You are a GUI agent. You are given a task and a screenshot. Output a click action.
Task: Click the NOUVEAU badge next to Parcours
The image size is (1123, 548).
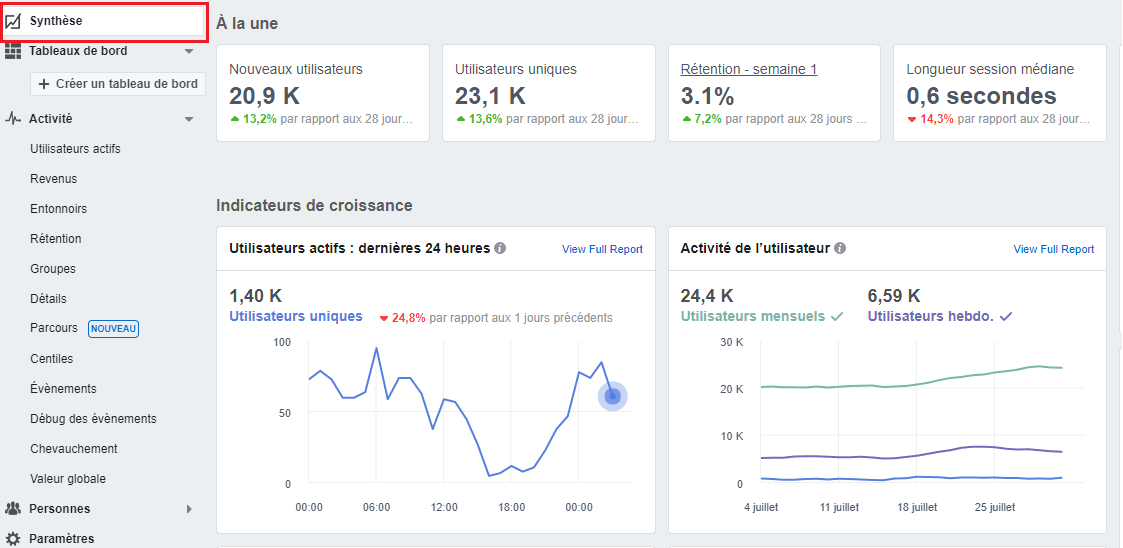click(113, 329)
